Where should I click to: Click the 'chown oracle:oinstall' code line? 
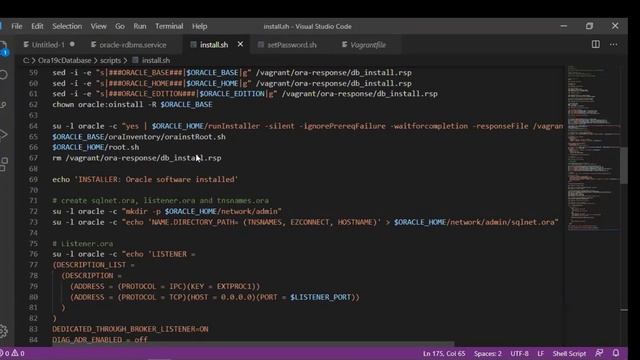click(x=132, y=105)
